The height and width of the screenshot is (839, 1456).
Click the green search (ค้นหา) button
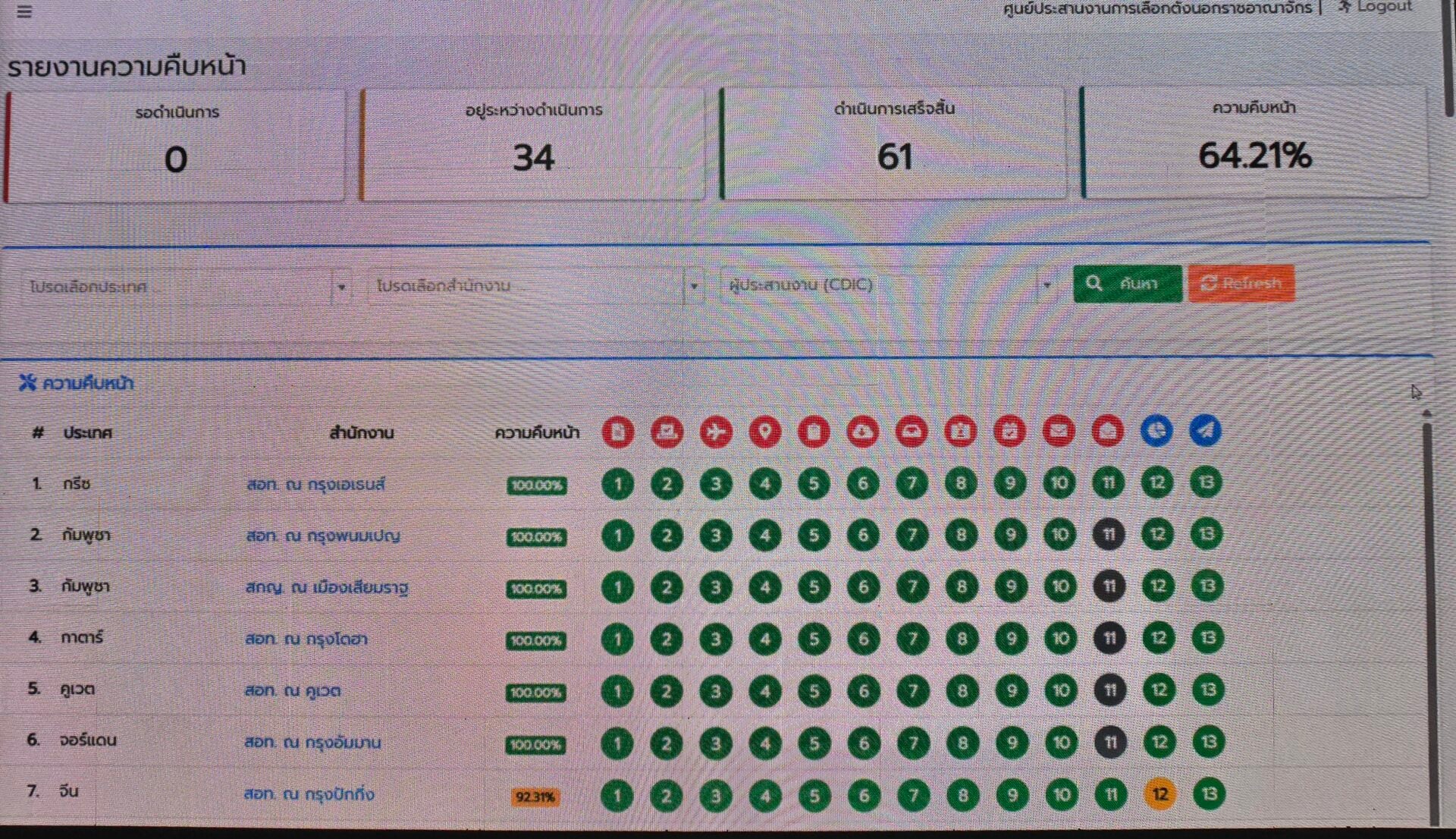pos(1127,284)
